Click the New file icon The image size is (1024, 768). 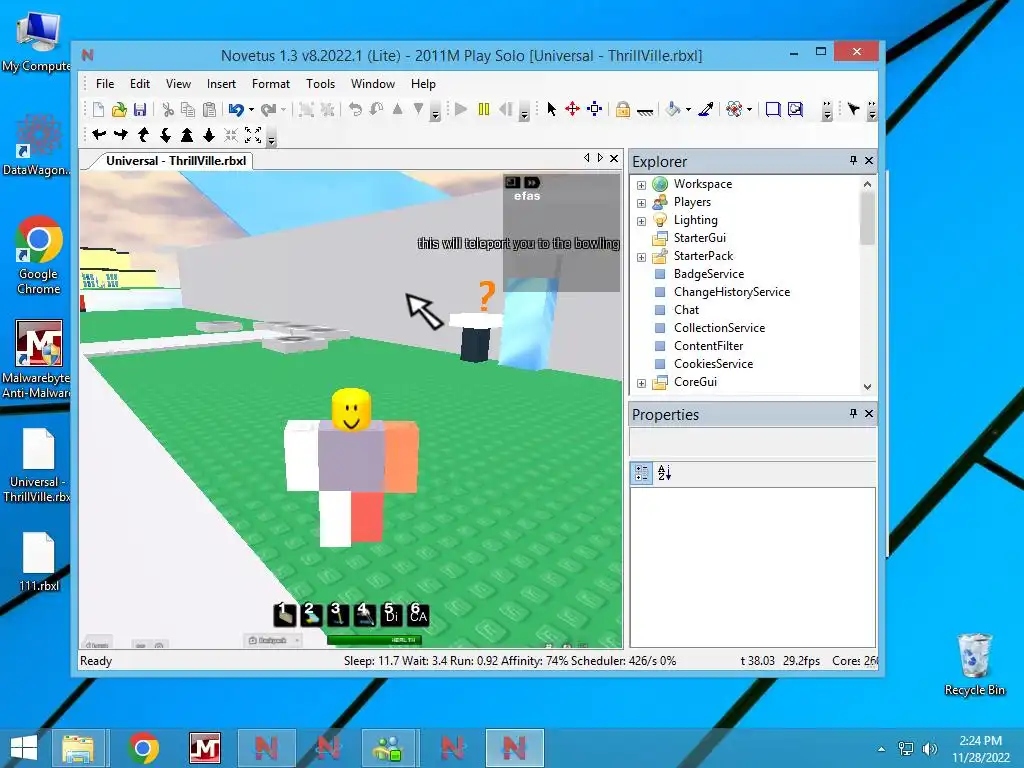pyautogui.click(x=99, y=110)
